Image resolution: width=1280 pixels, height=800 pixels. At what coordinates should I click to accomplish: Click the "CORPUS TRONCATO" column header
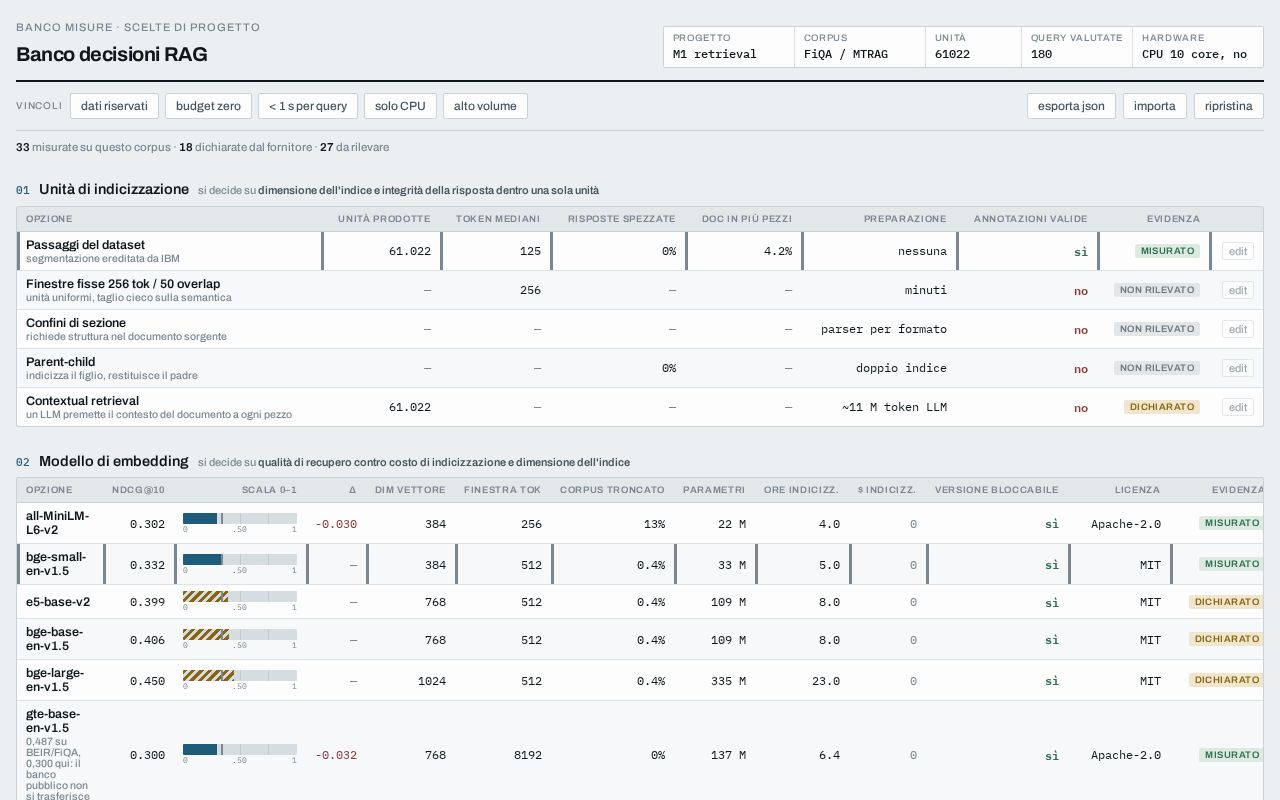point(612,490)
